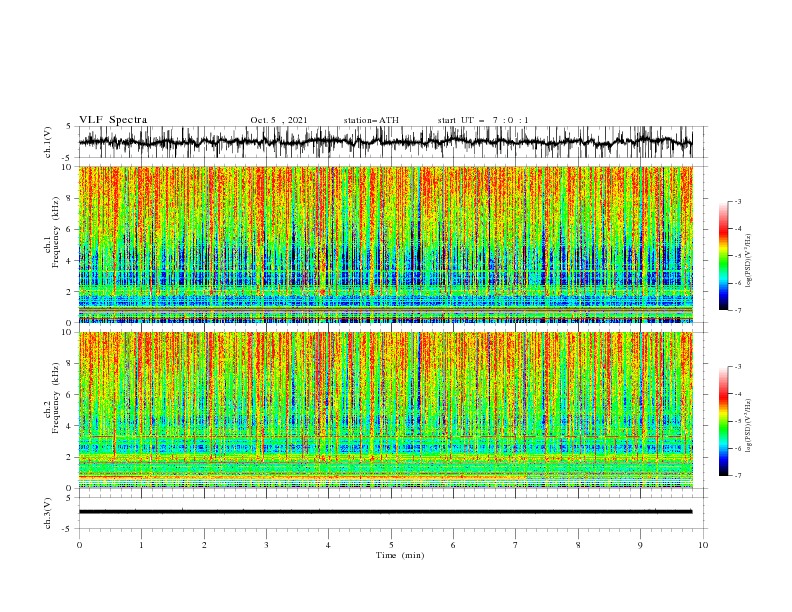Click inside the ch.1 spectrogram panel
The image size is (792, 612).
coord(385,244)
